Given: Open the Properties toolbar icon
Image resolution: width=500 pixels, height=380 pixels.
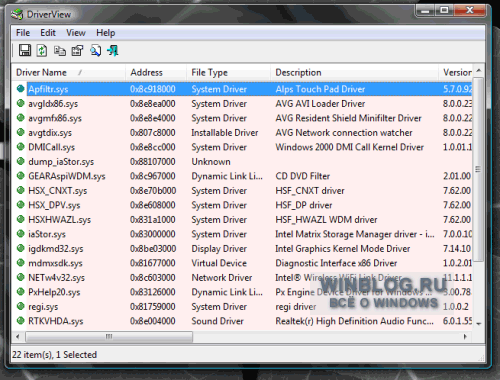Looking at the screenshot, I should coord(78,51).
